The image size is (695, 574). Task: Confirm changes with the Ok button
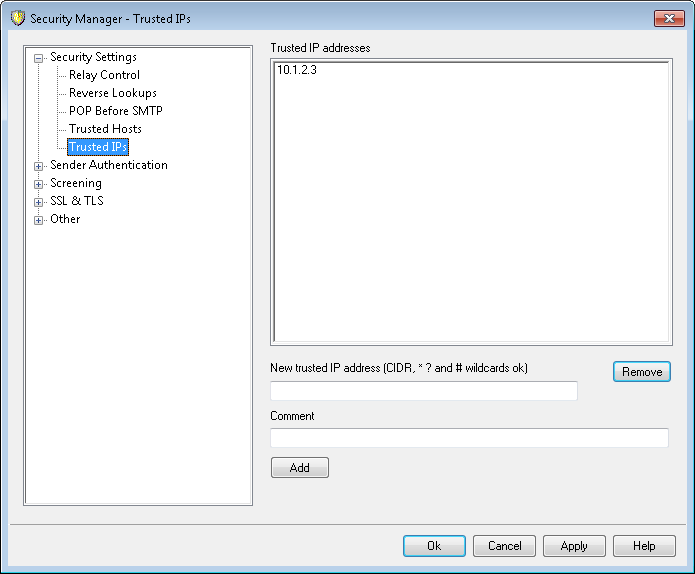point(434,546)
